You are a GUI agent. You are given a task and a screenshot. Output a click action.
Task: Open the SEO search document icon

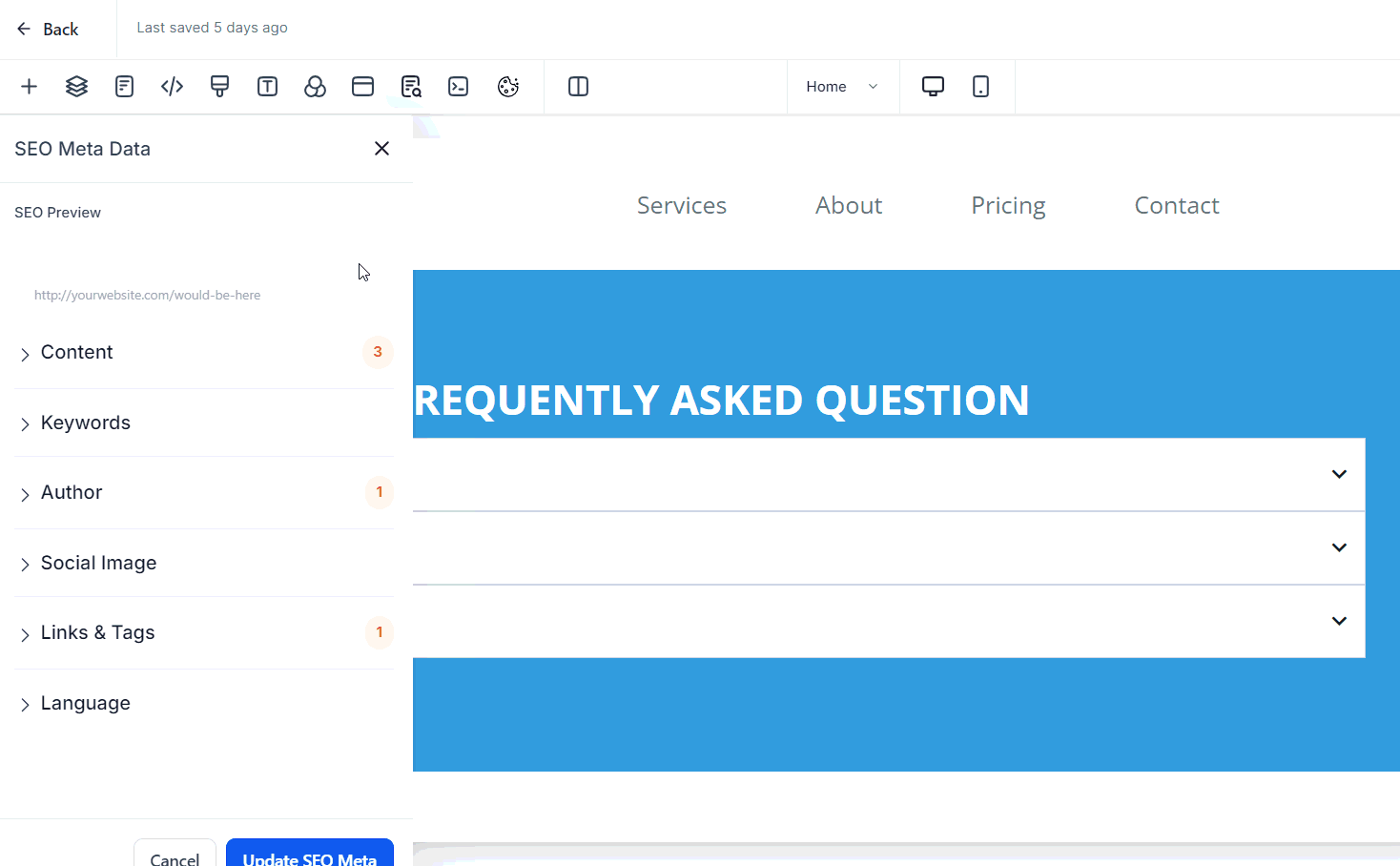coord(411,87)
